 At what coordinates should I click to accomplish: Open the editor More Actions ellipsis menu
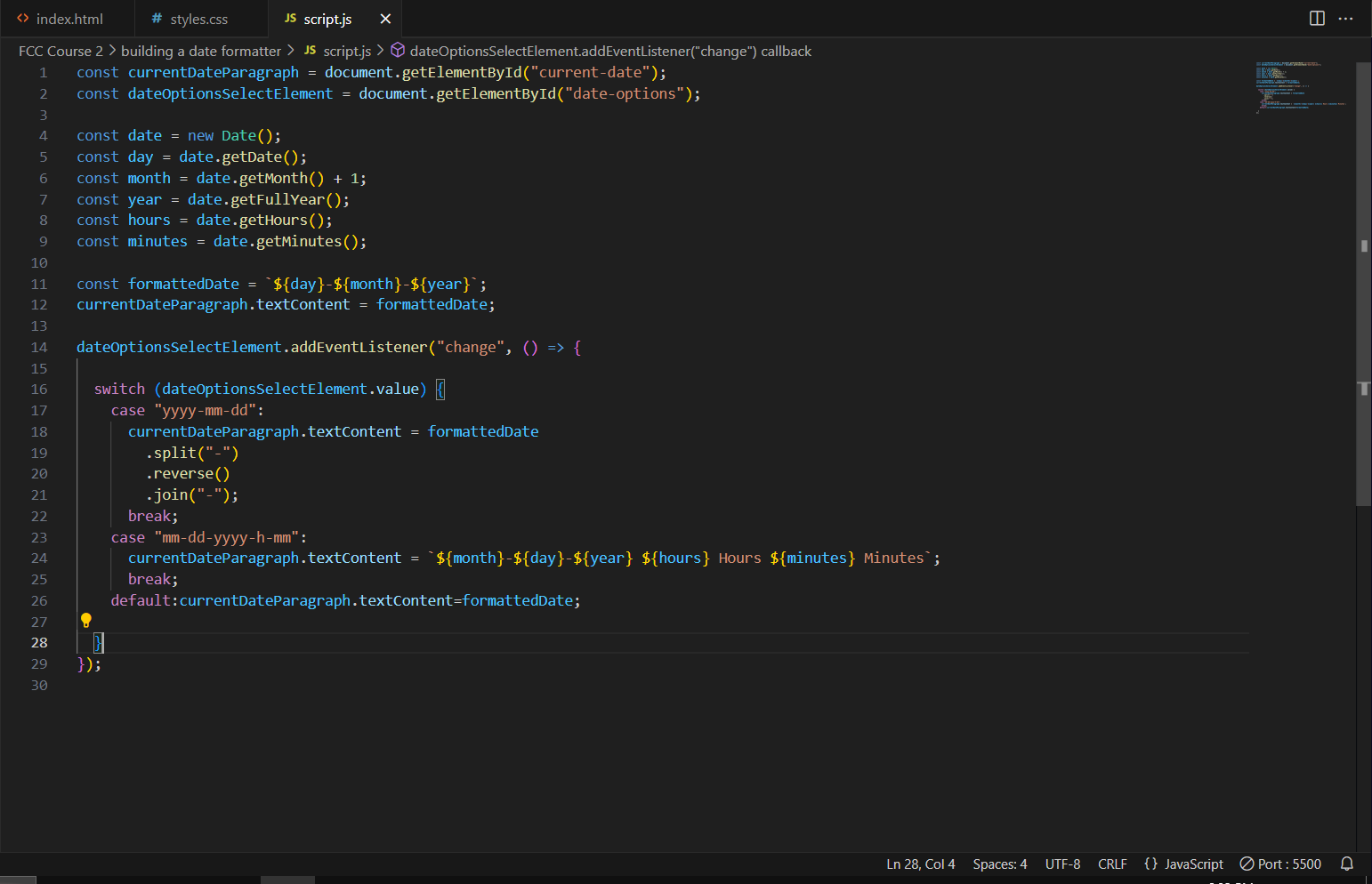point(1346,19)
